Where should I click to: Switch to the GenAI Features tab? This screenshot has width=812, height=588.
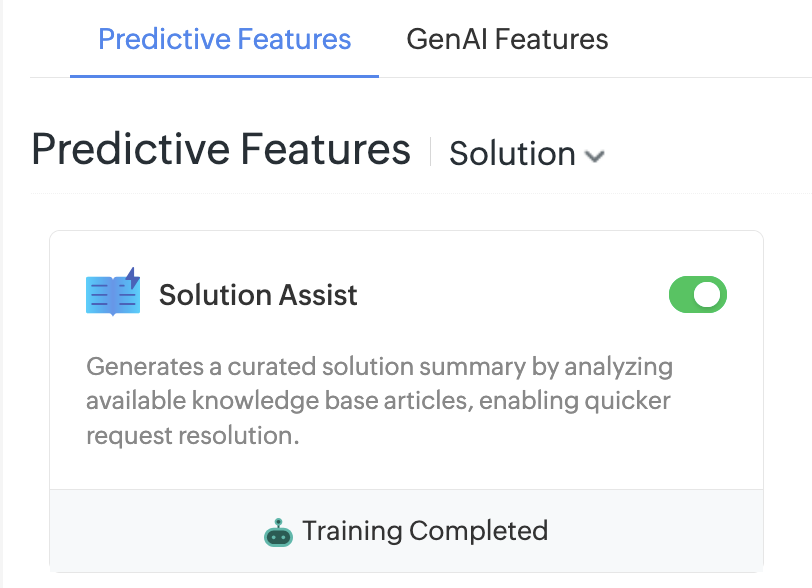(x=507, y=40)
